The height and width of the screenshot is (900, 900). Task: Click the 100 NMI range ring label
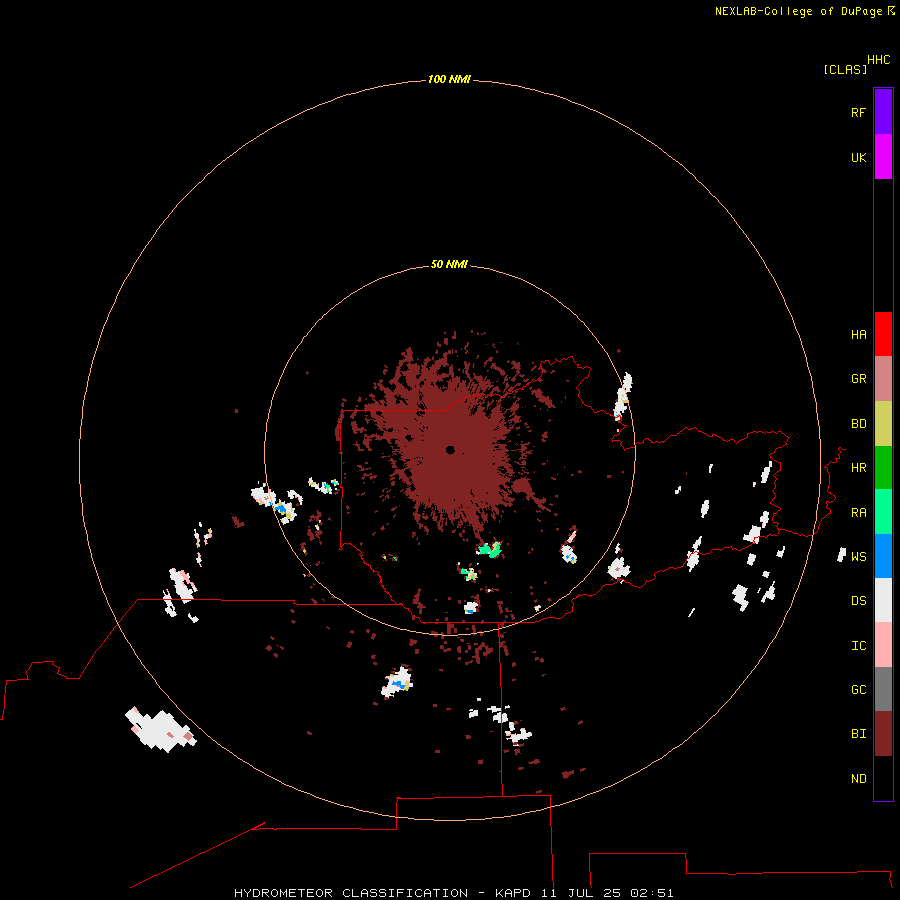(x=449, y=79)
